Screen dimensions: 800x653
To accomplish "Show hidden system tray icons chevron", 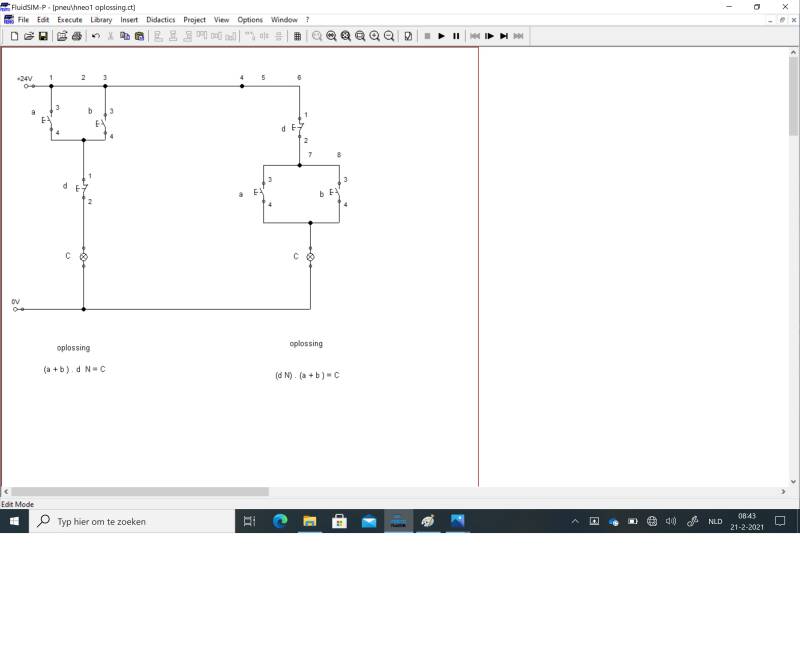I will tap(575, 521).
